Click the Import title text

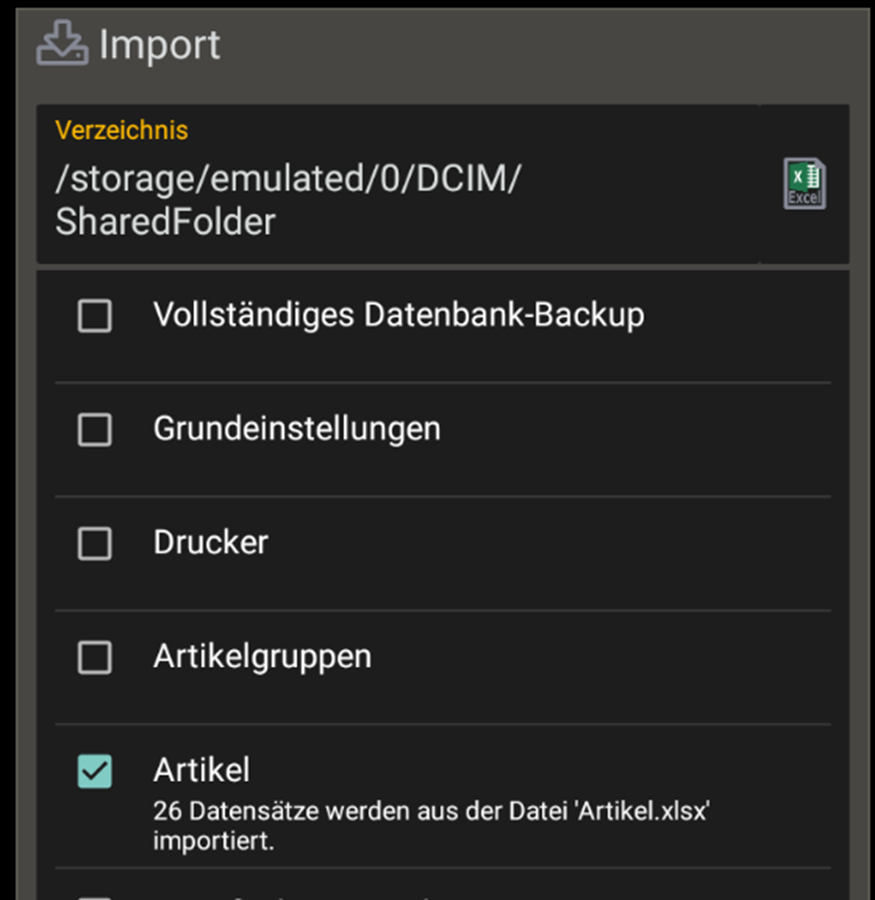[160, 46]
